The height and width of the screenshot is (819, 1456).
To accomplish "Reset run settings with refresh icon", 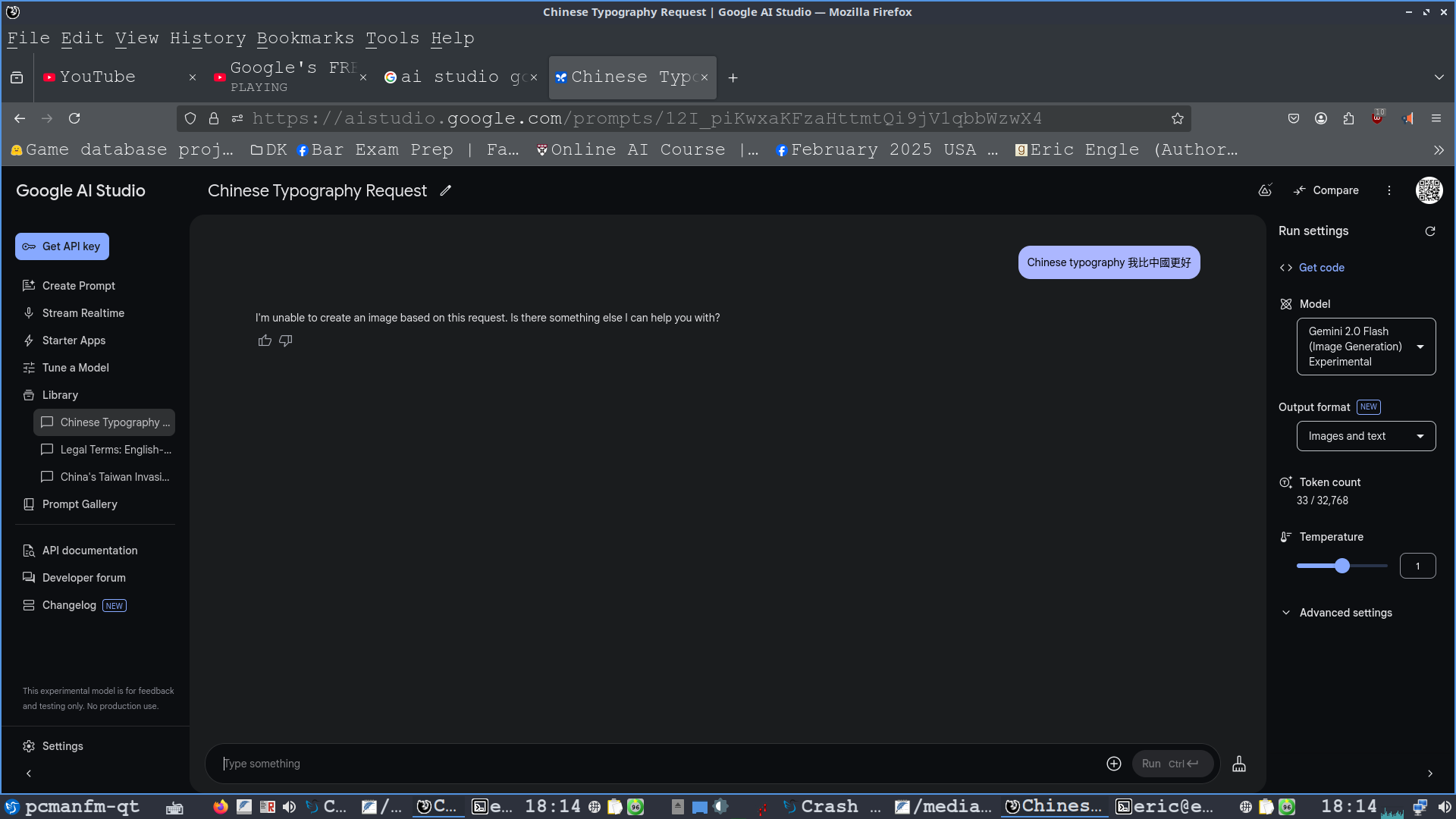I will [x=1429, y=231].
